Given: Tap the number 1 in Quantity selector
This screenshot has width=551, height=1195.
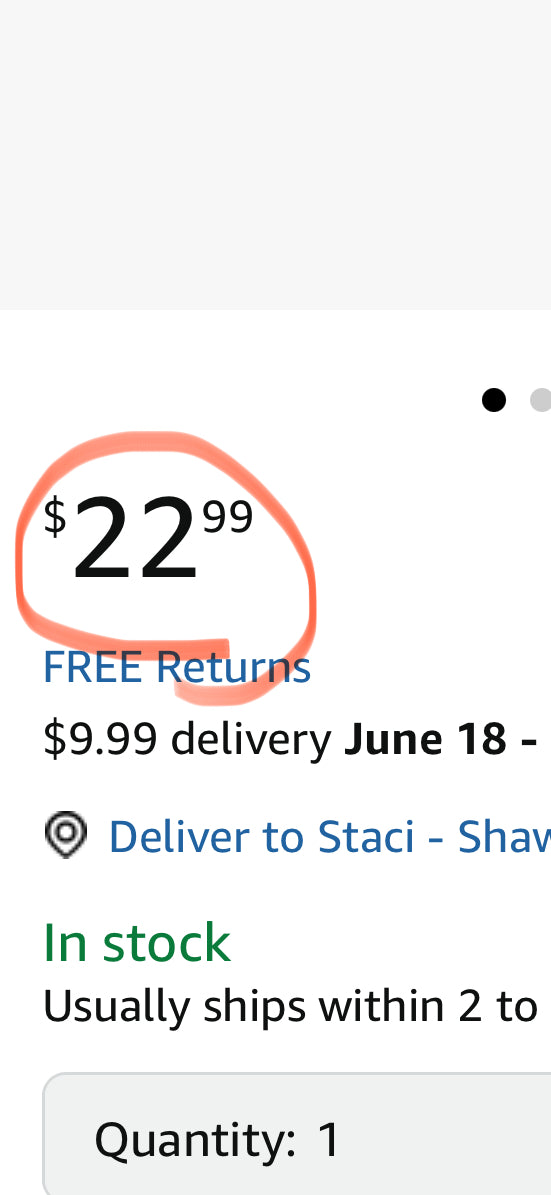Looking at the screenshot, I should point(328,1140).
